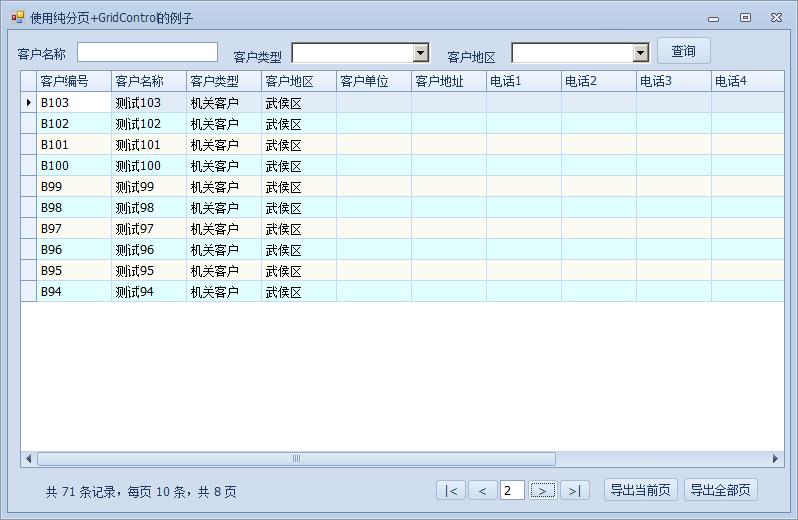Click the page number input box
This screenshot has width=798, height=520.
click(x=512, y=490)
